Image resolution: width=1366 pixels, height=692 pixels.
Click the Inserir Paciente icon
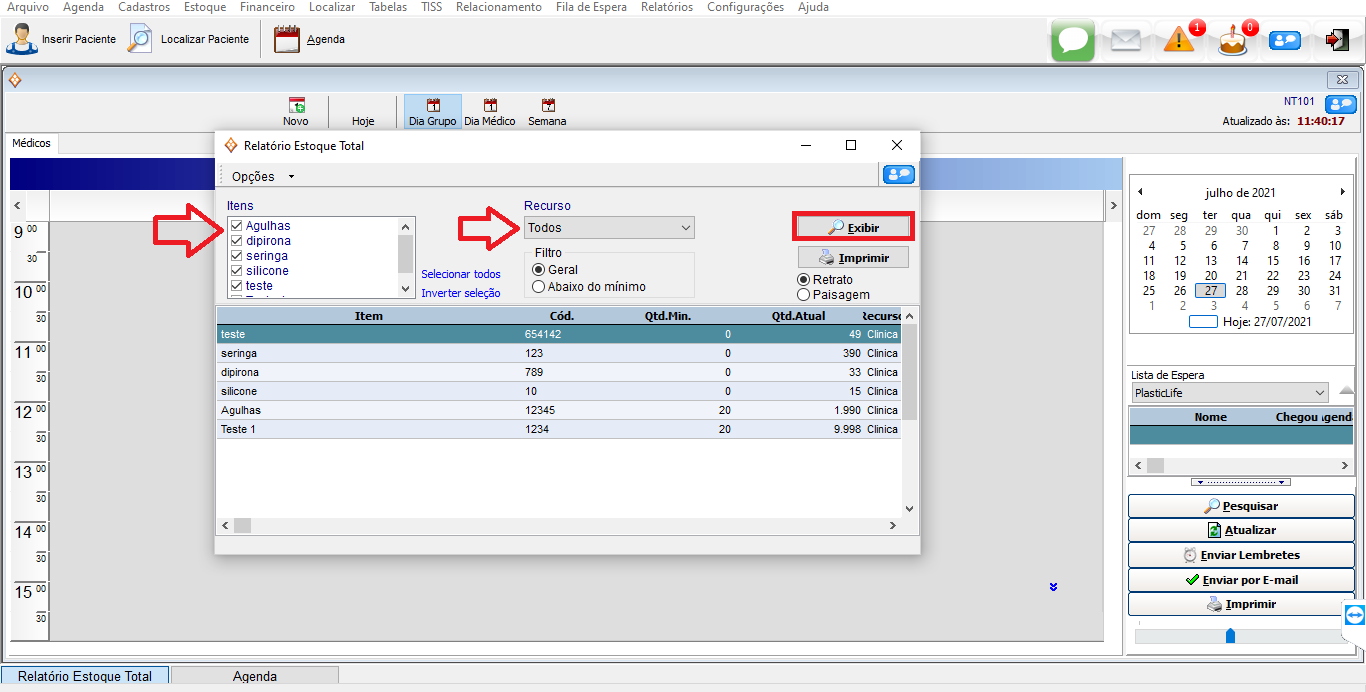tap(22, 39)
